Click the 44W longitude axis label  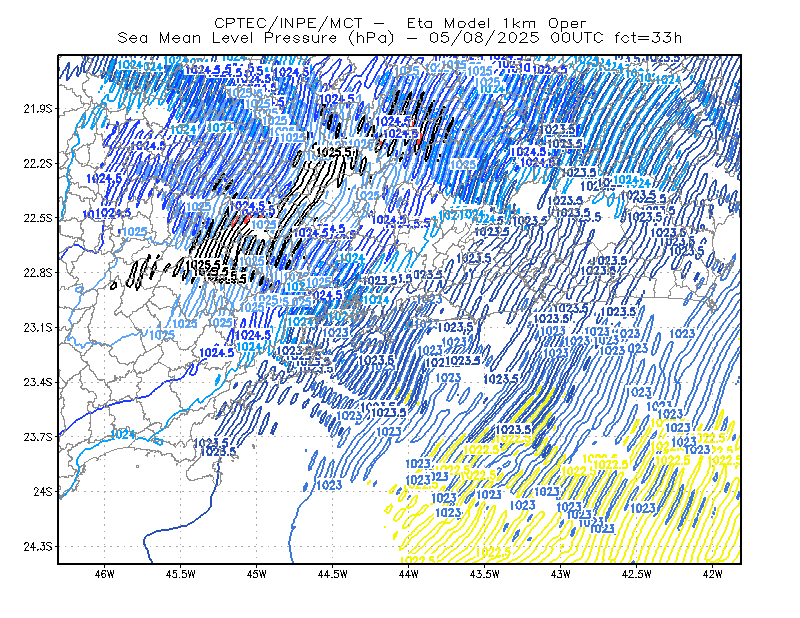tap(409, 574)
